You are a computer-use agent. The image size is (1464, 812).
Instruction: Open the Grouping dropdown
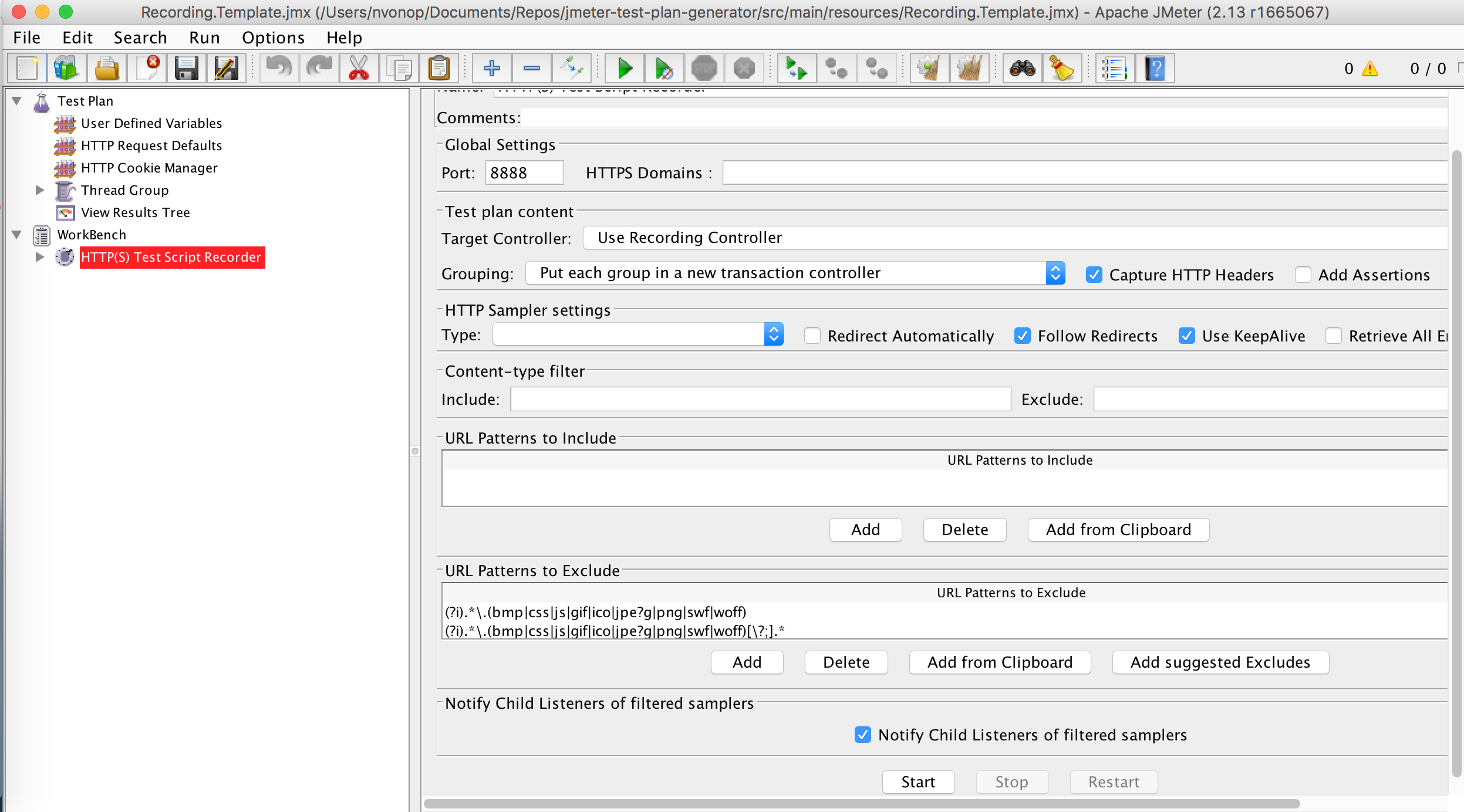[x=795, y=273]
